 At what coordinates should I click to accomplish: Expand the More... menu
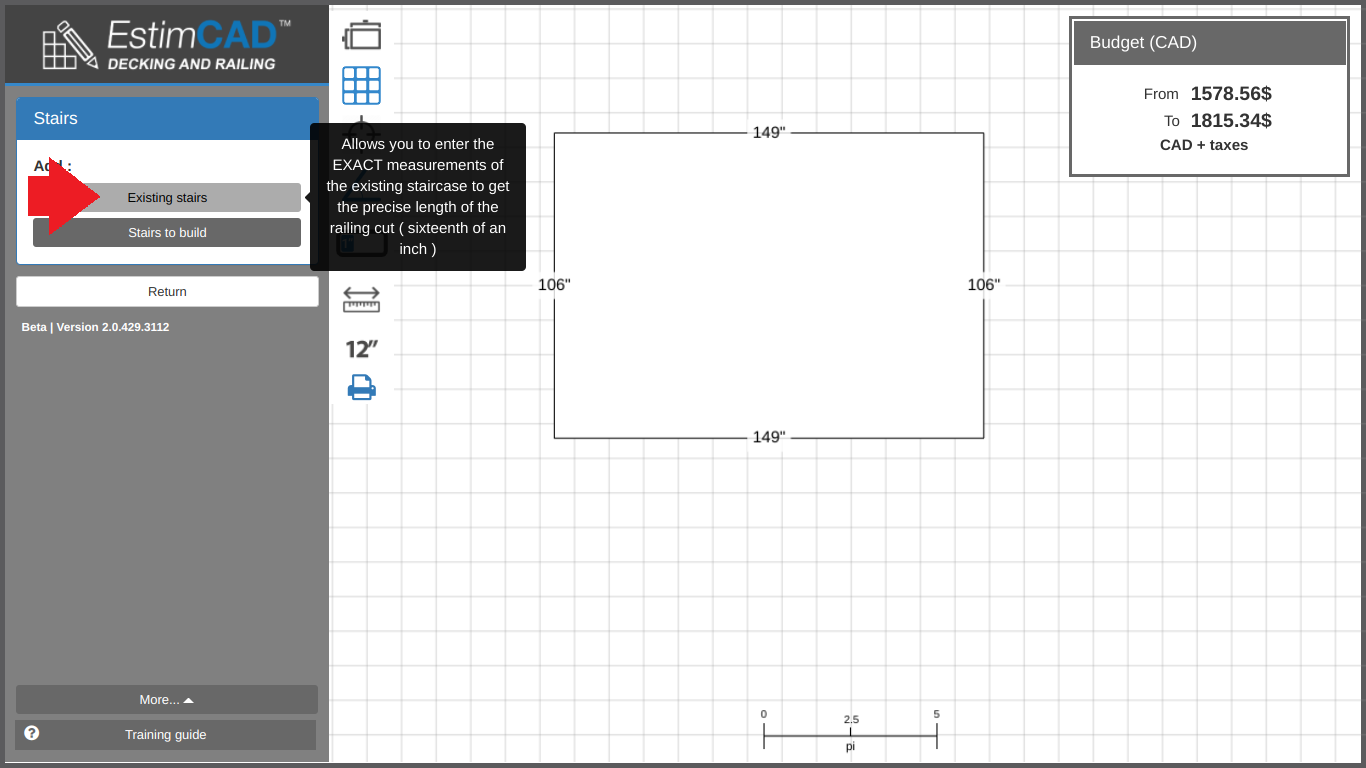coord(167,700)
